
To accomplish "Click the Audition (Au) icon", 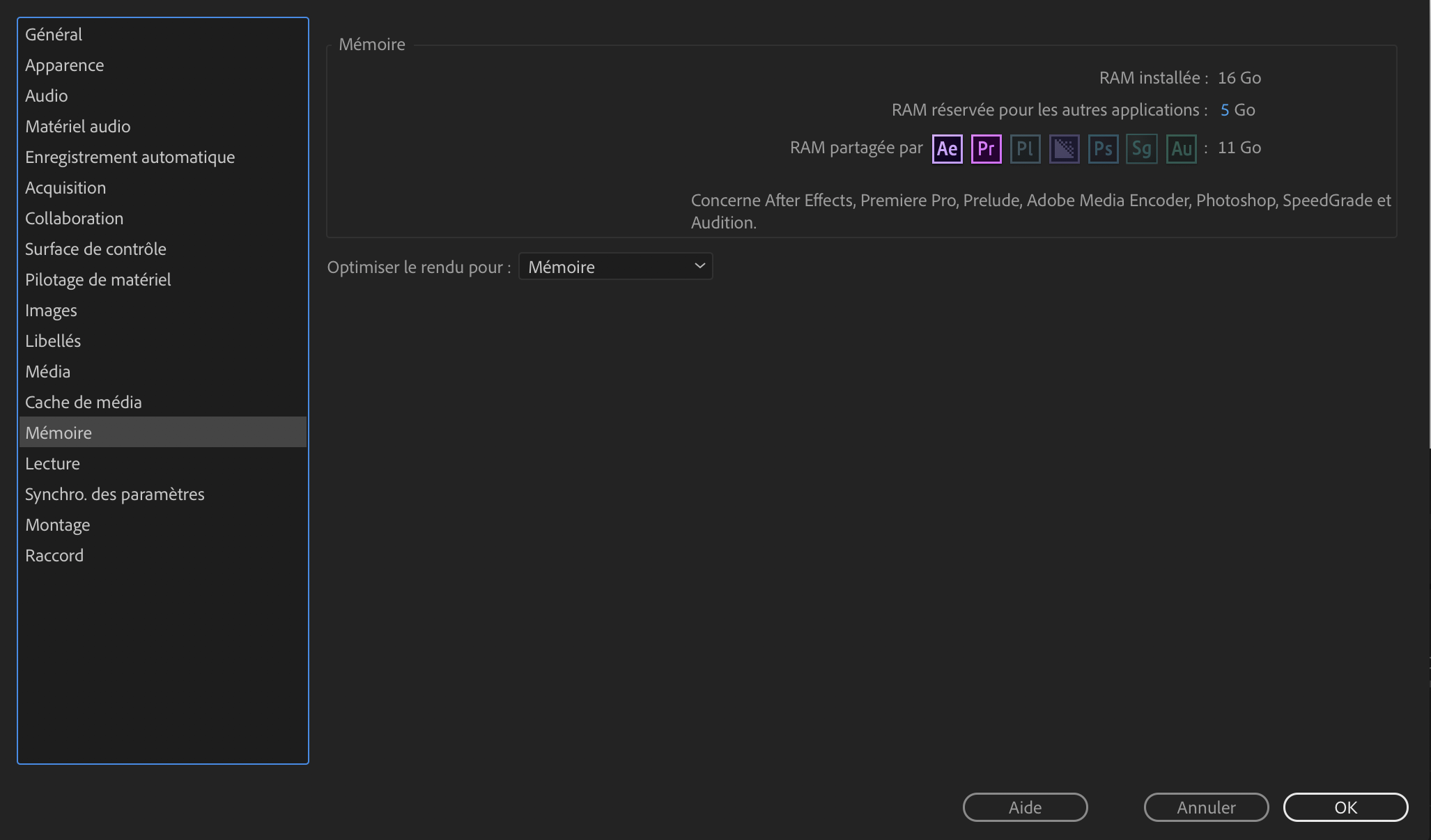I will [1181, 148].
